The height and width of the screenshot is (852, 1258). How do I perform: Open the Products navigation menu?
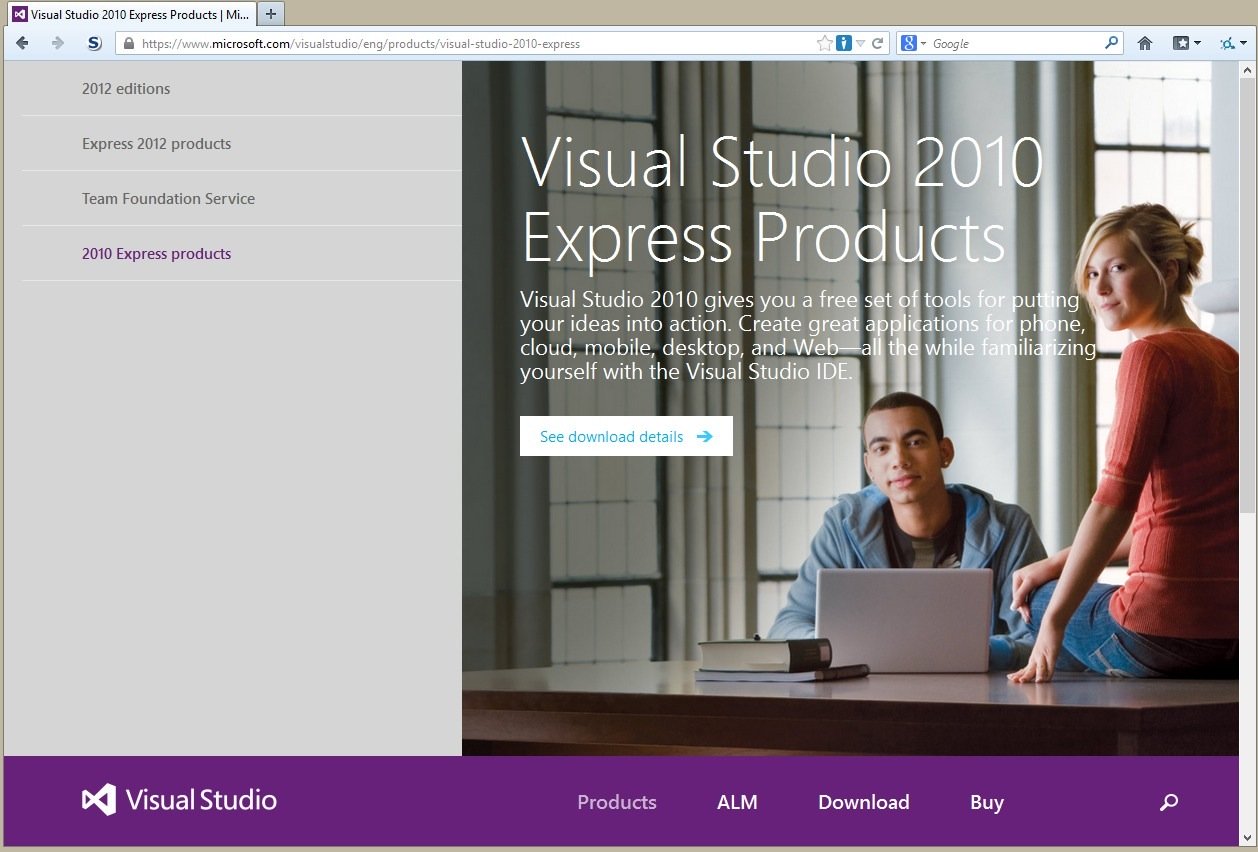[617, 802]
